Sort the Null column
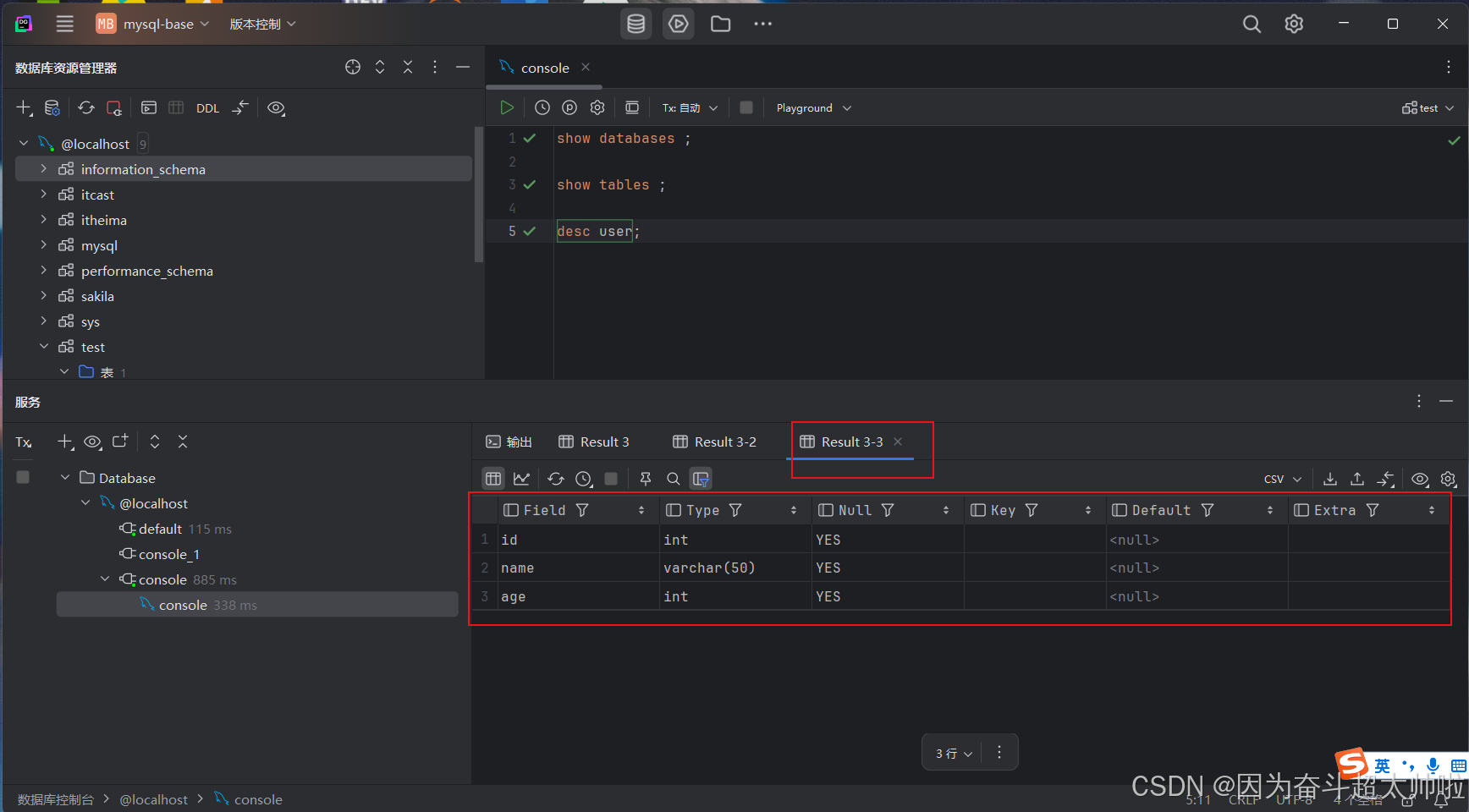 [x=946, y=510]
